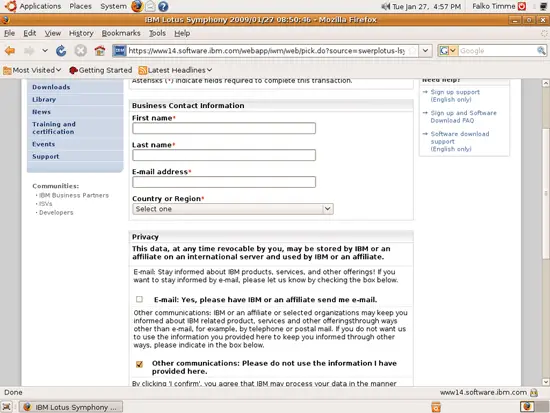Click the URL address field

click(x=267, y=51)
